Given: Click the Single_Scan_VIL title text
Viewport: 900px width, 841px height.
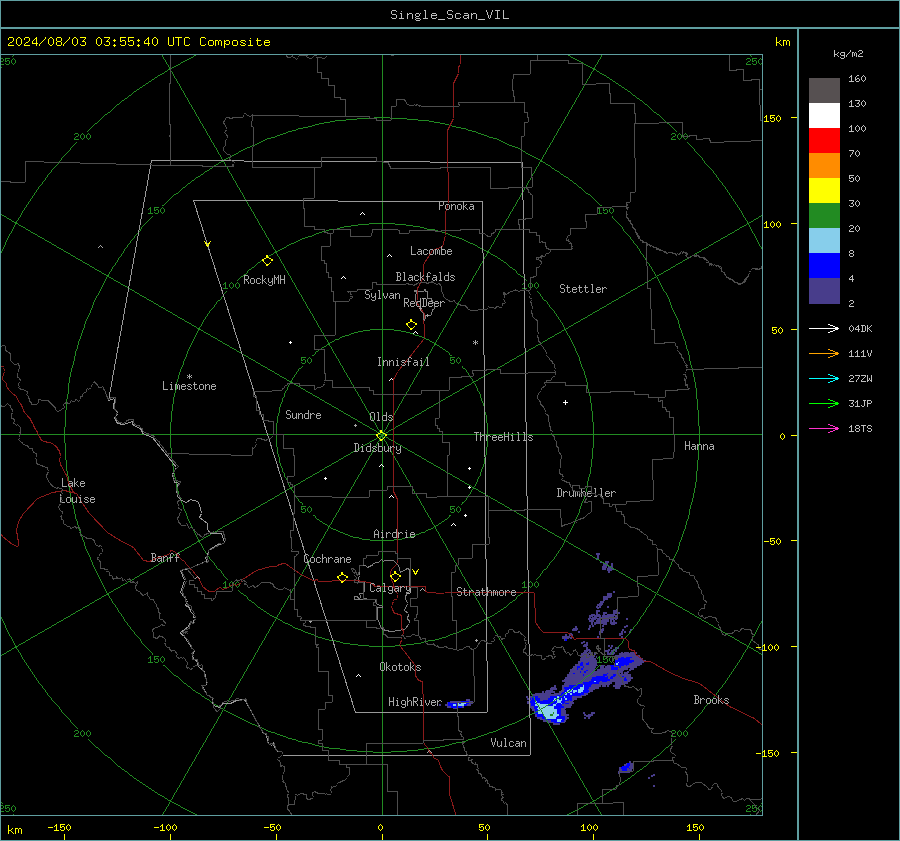Looking at the screenshot, I should 449,15.
